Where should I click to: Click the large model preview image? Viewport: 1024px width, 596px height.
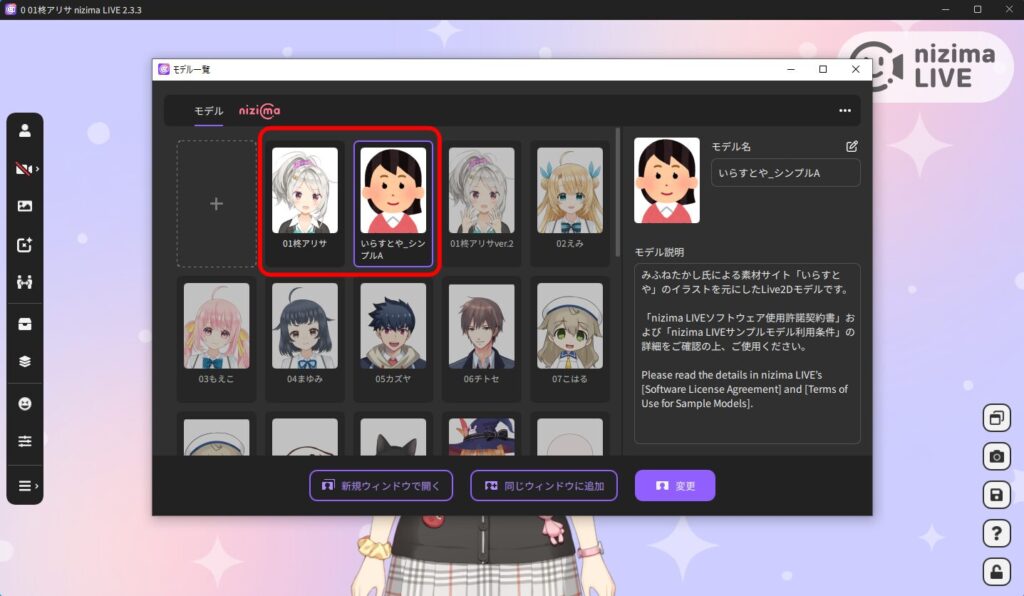(667, 180)
